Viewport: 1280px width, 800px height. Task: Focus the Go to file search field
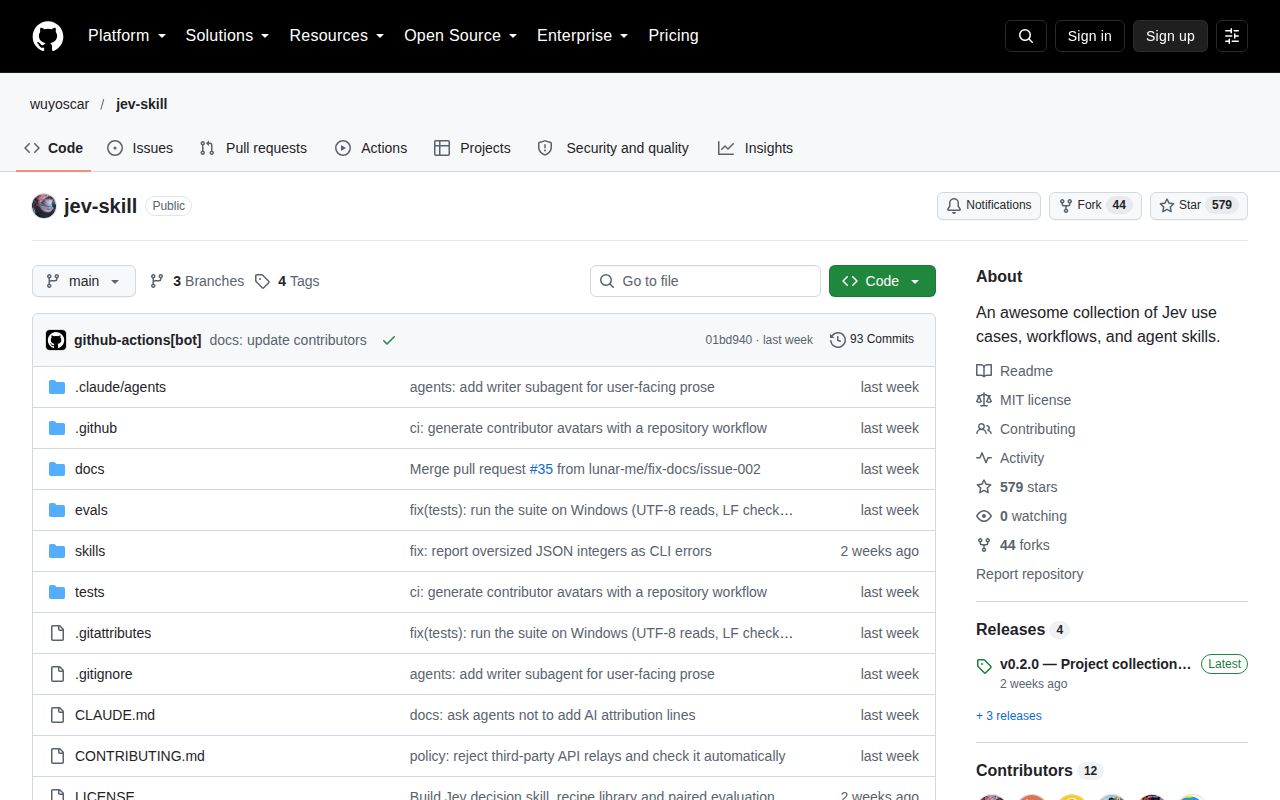[x=705, y=281]
